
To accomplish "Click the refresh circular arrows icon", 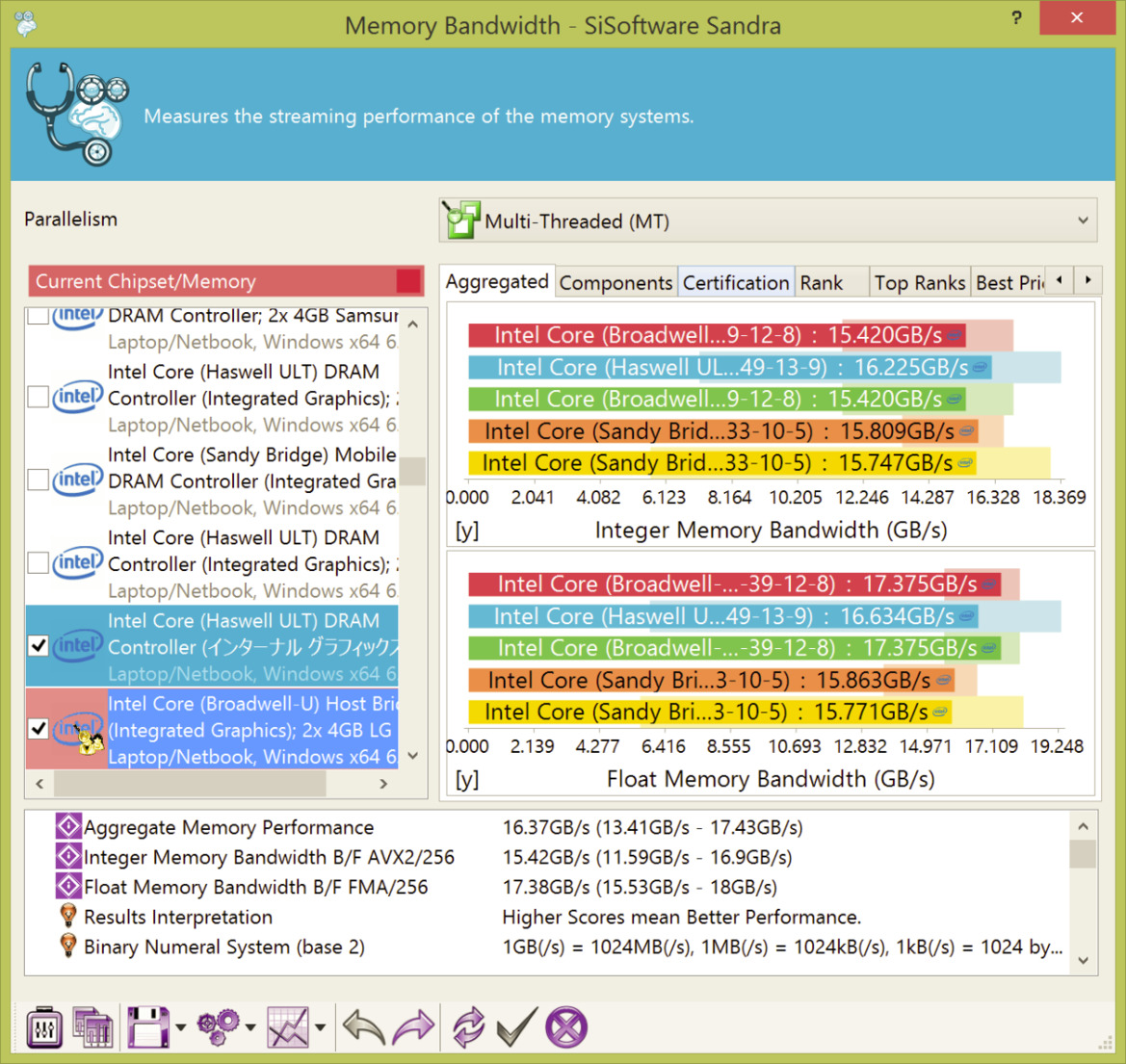I will click(x=469, y=1027).
